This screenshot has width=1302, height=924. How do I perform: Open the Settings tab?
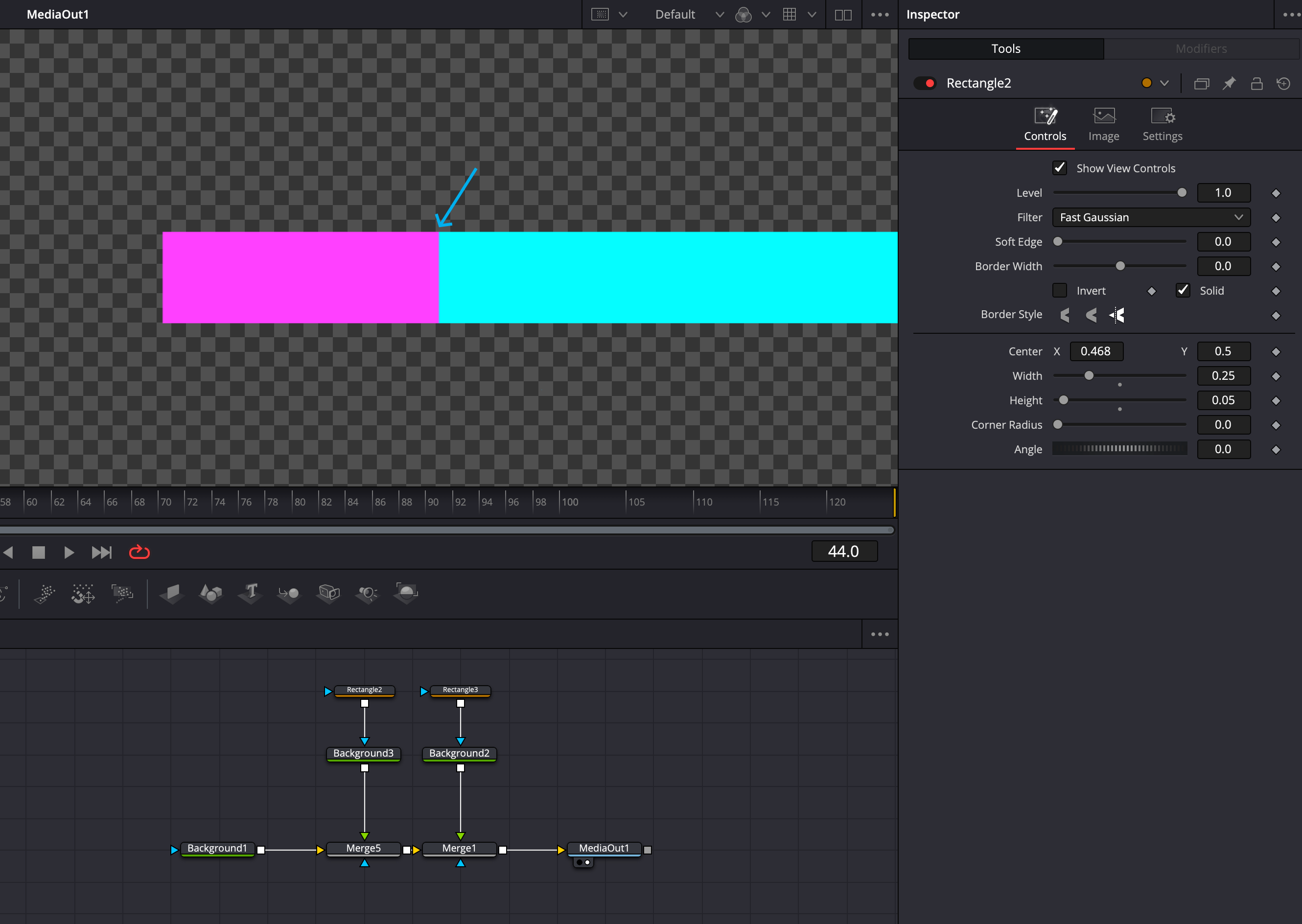[1162, 125]
